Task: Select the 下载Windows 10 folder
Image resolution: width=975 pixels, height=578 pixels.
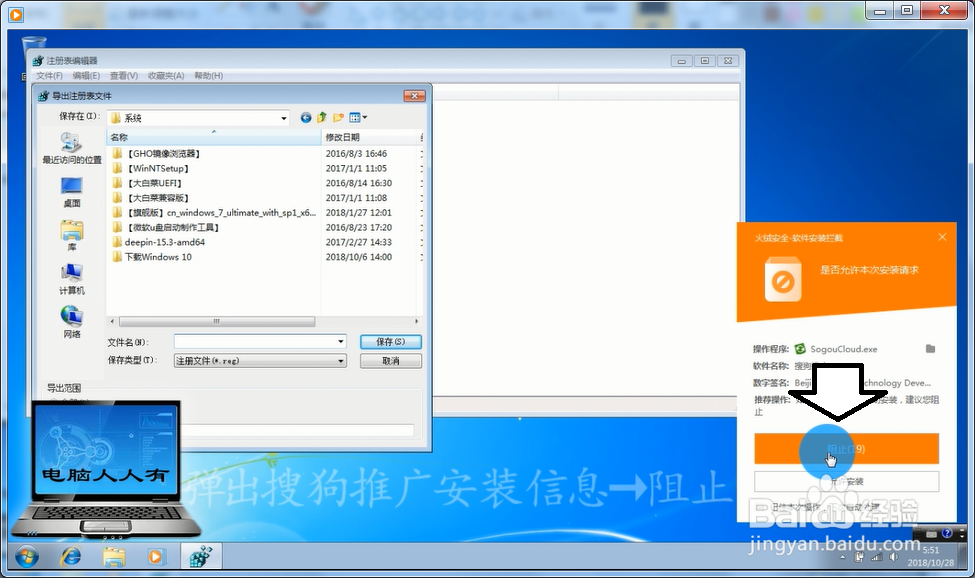Action: tap(152, 257)
